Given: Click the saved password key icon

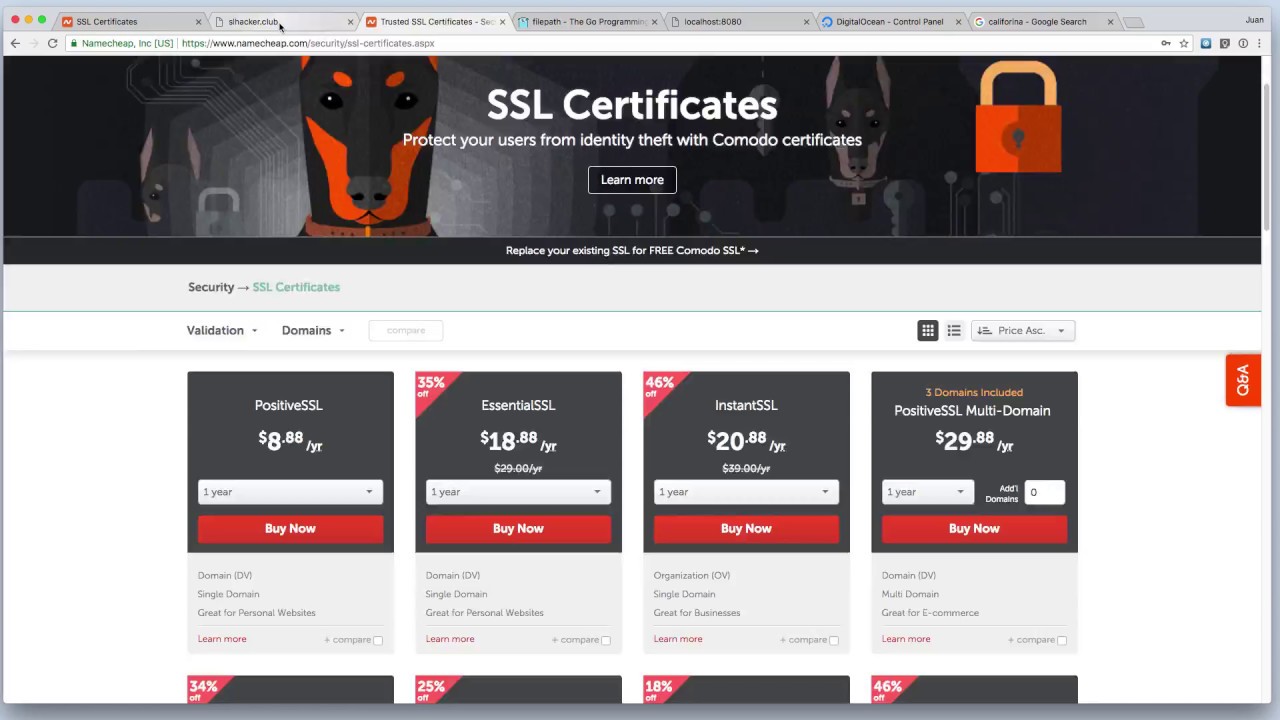Looking at the screenshot, I should pos(1165,43).
